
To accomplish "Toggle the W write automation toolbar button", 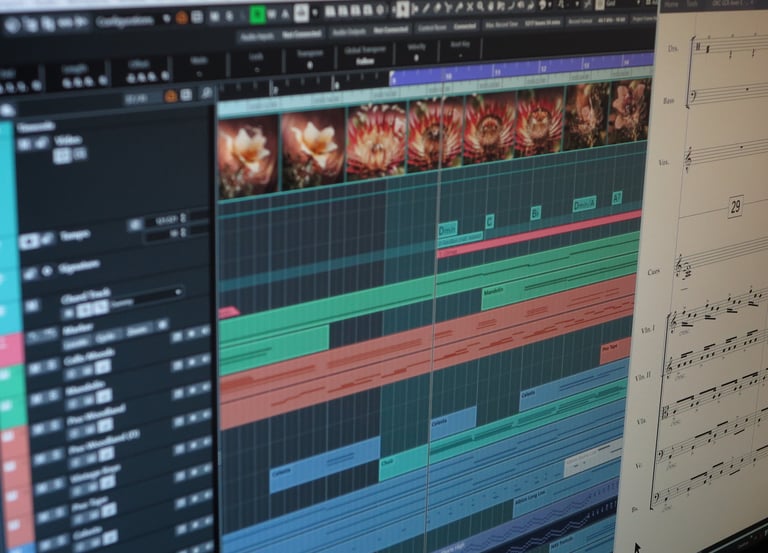I will (272, 15).
